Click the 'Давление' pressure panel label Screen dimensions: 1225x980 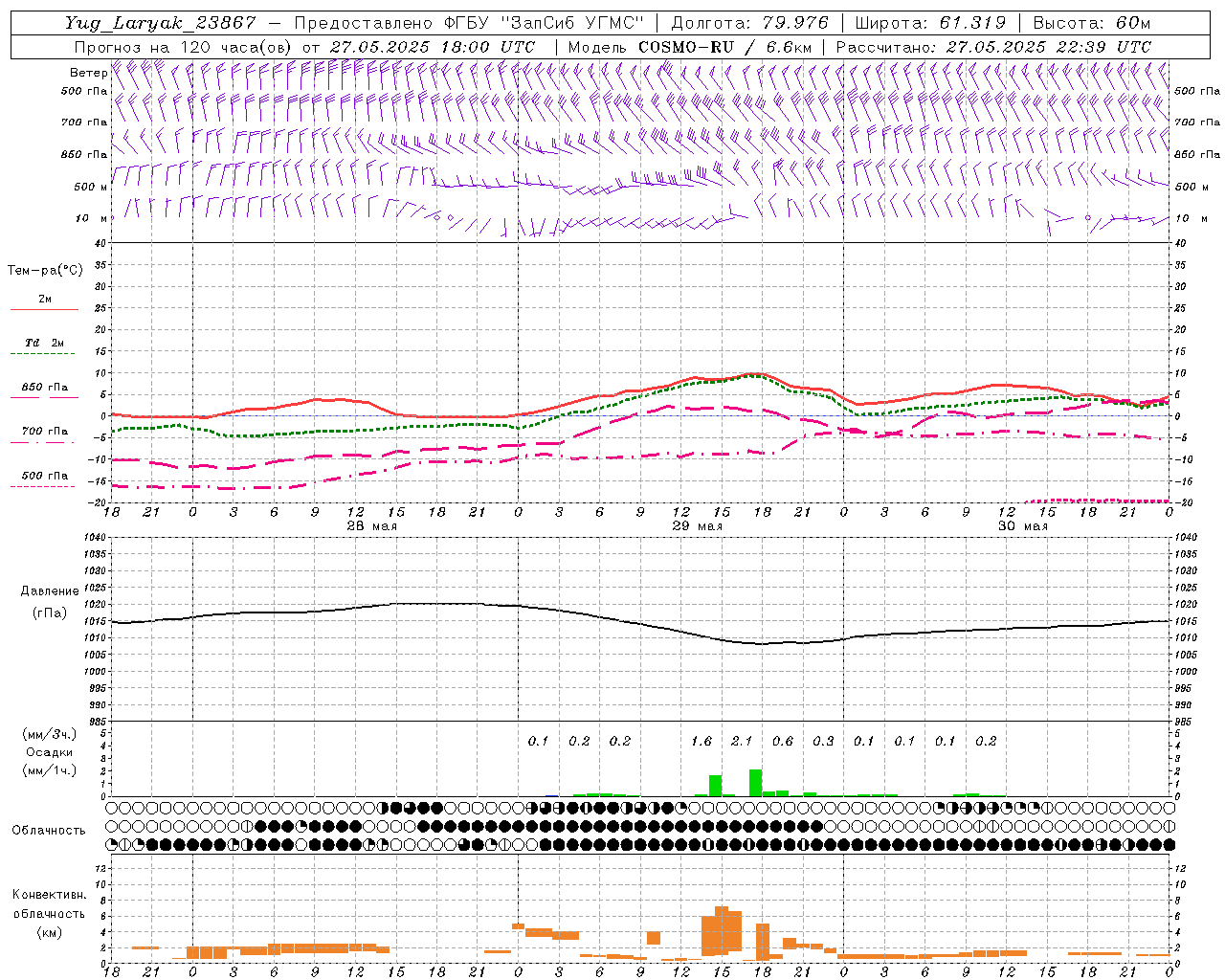click(x=50, y=591)
